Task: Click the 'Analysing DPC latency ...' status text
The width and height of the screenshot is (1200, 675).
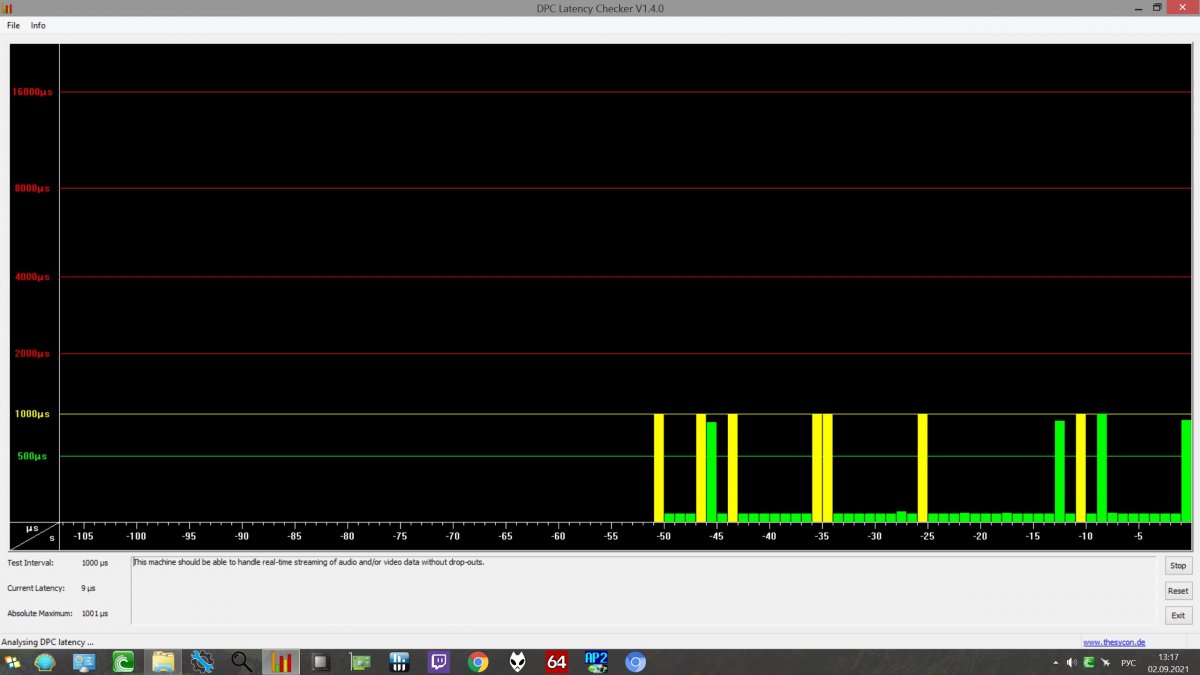Action: 48,642
